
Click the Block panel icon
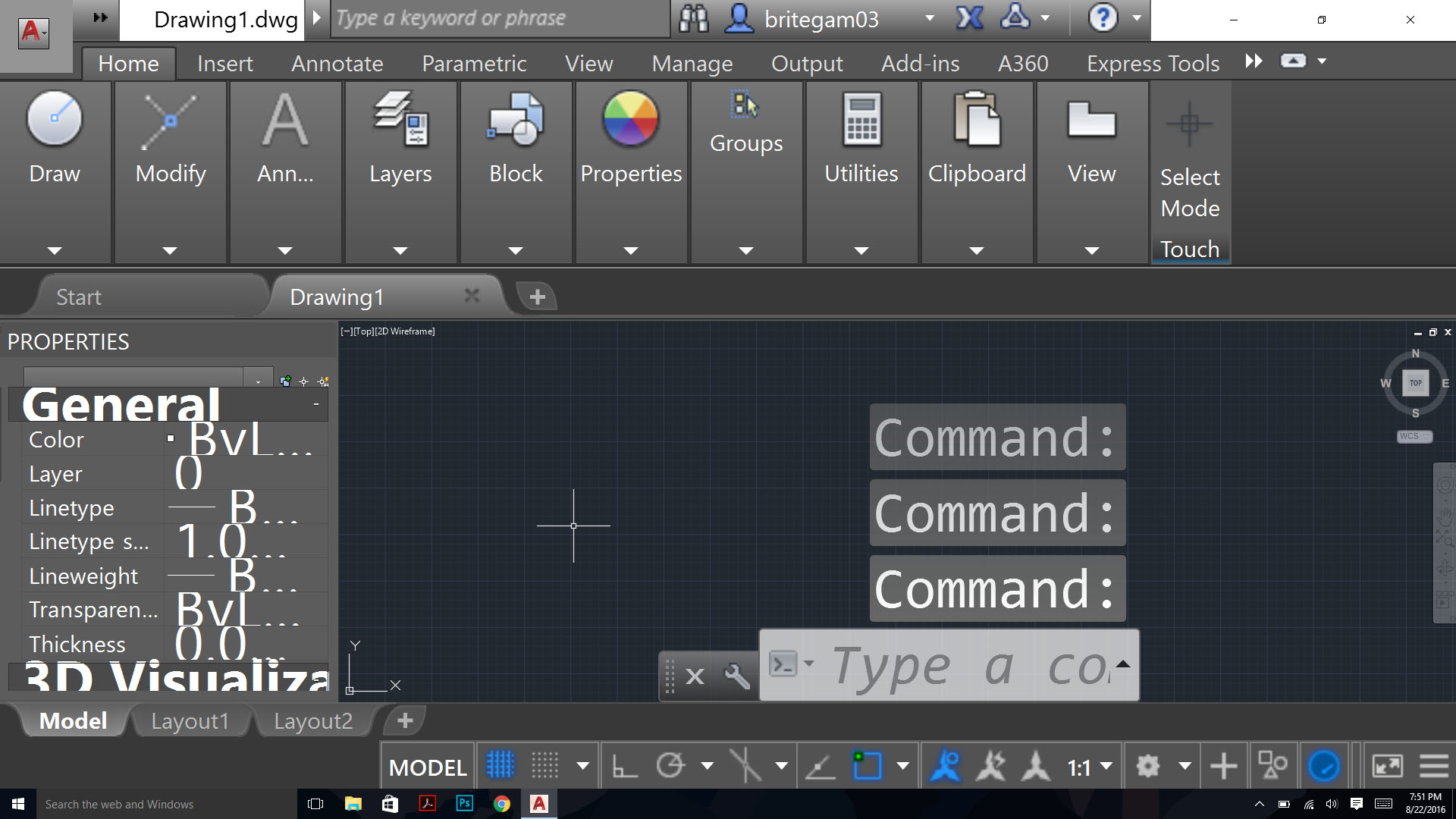(x=516, y=119)
